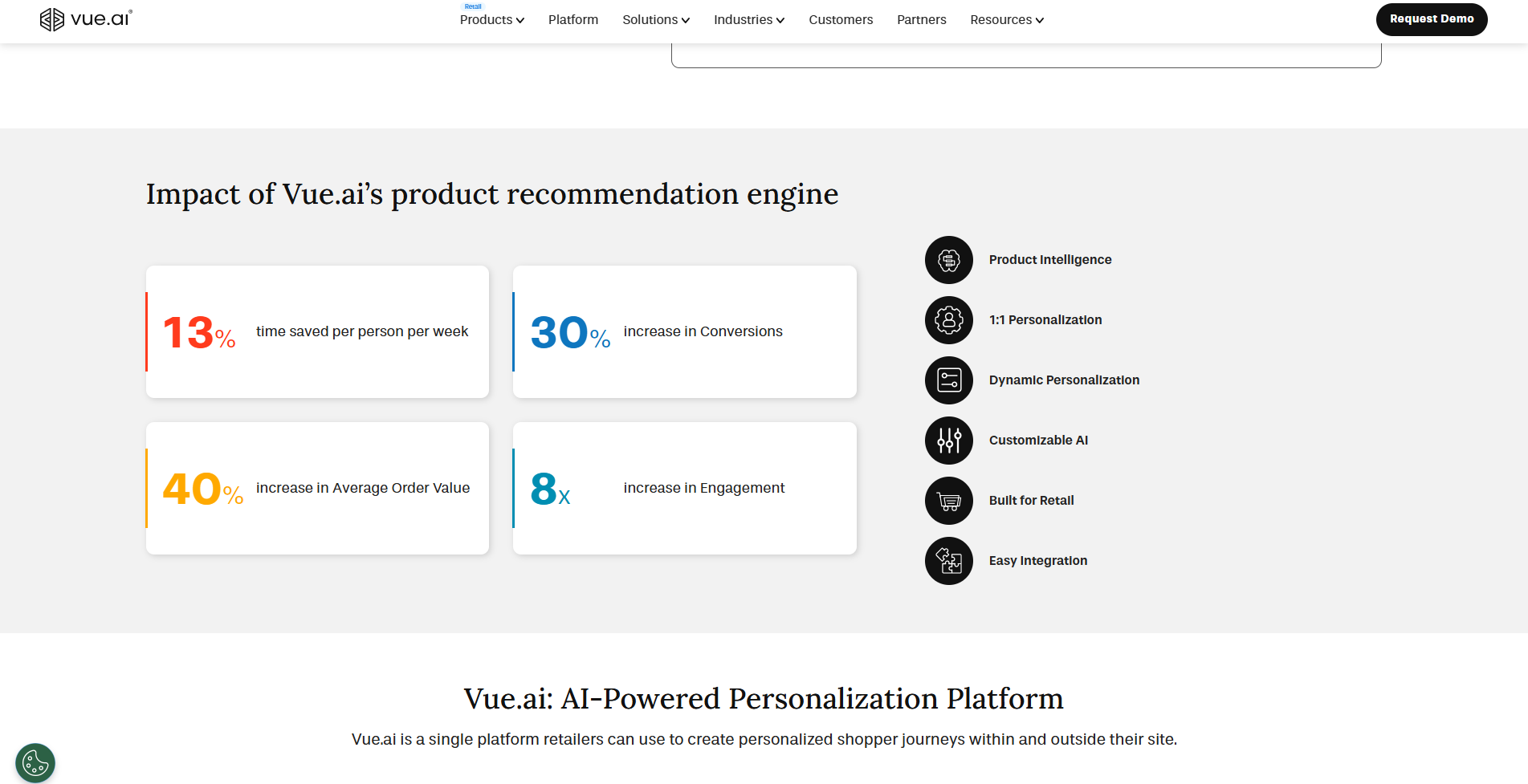1528x784 pixels.
Task: Click the Customizable AI sliders icon
Action: [x=948, y=441]
